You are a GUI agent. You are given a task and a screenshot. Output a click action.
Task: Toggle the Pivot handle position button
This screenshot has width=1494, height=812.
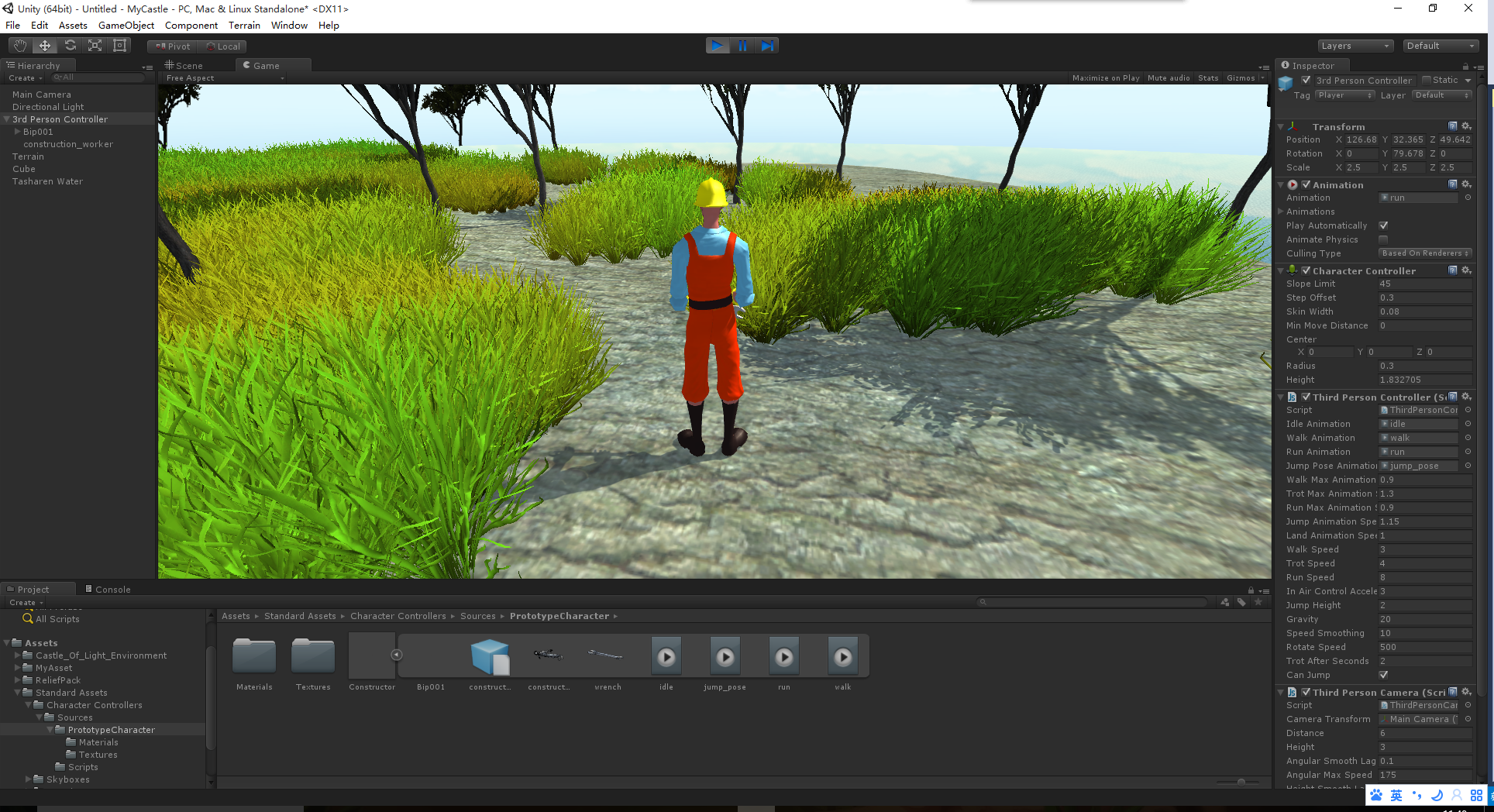(172, 46)
